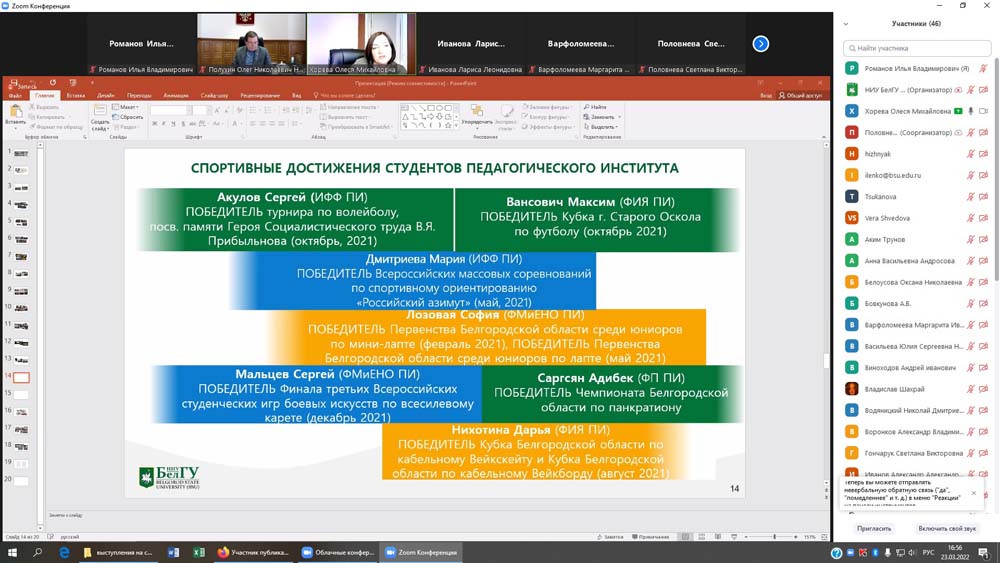Collapse the Участники panel chevron
This screenshot has width=1000, height=563.
click(846, 24)
